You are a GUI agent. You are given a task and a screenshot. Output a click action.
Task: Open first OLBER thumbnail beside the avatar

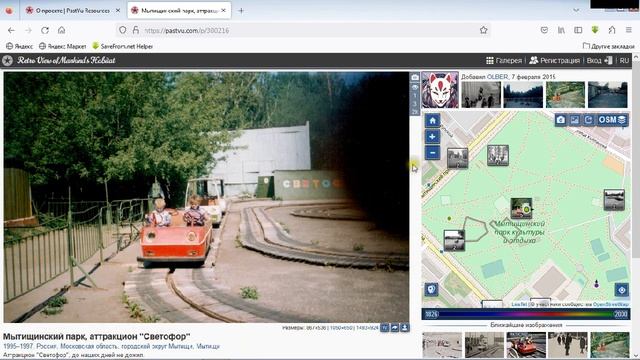point(481,95)
